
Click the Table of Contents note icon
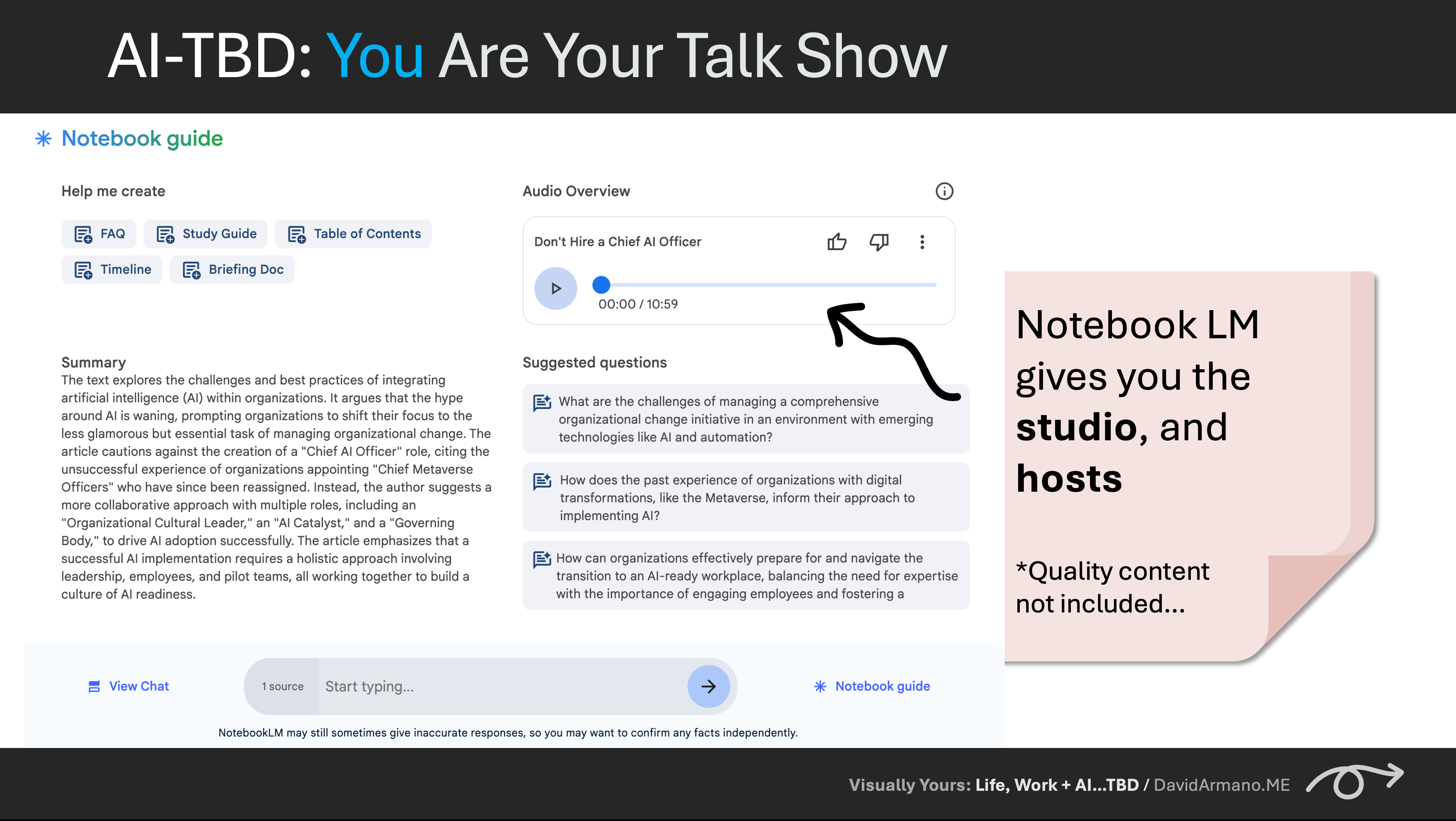point(297,234)
